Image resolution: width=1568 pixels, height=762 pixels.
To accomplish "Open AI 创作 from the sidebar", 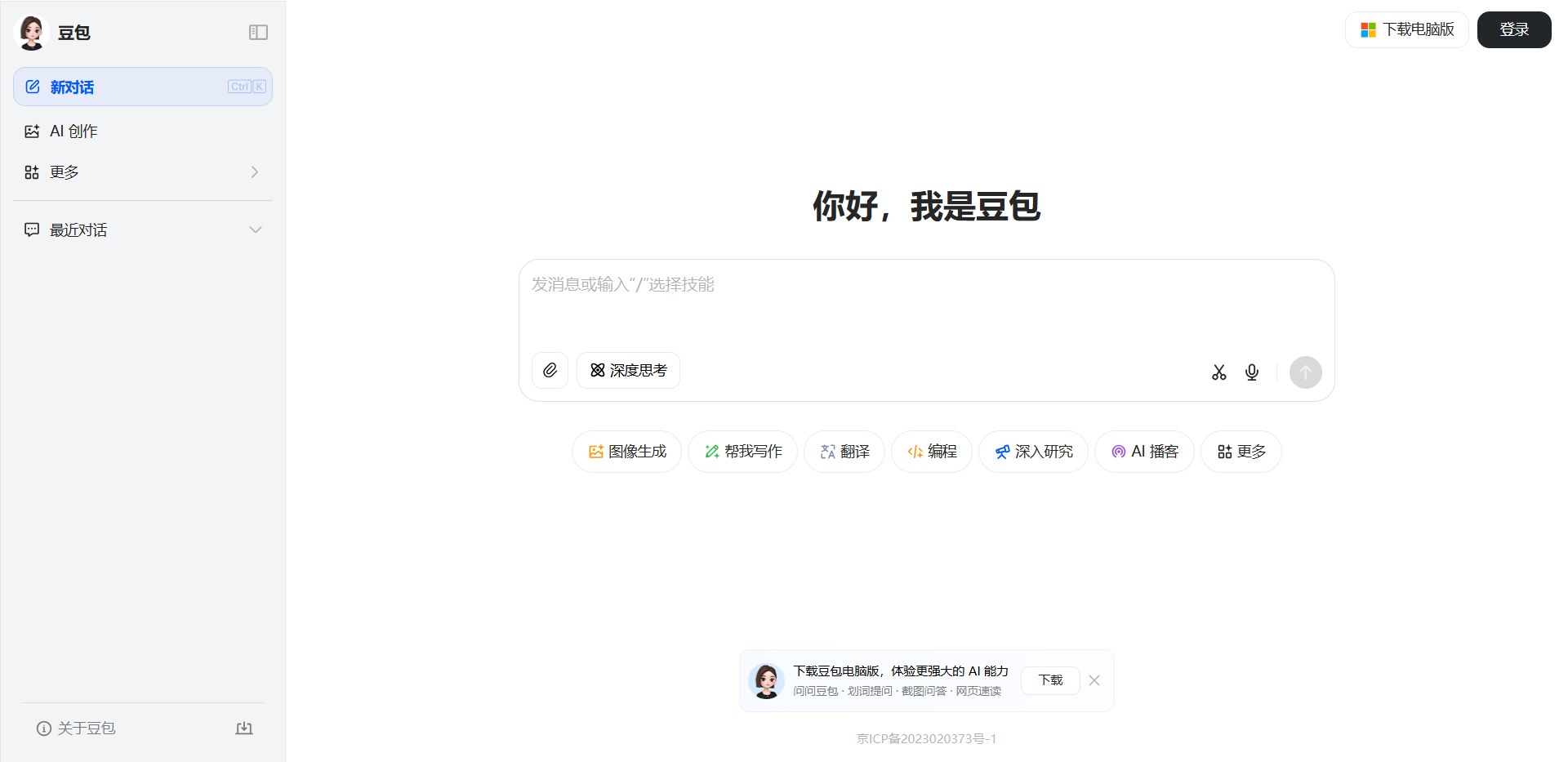I will pos(73,131).
